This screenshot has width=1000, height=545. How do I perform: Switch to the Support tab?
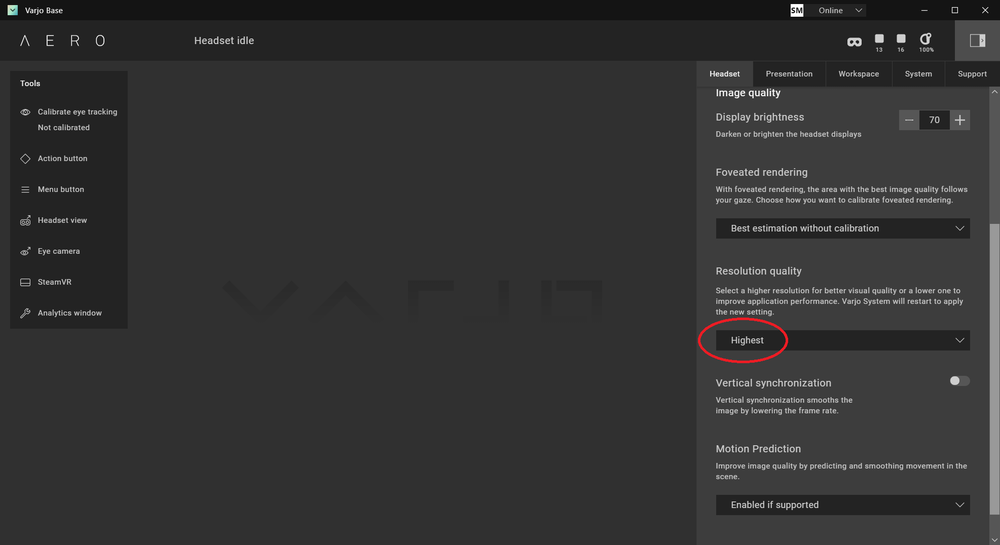click(972, 74)
